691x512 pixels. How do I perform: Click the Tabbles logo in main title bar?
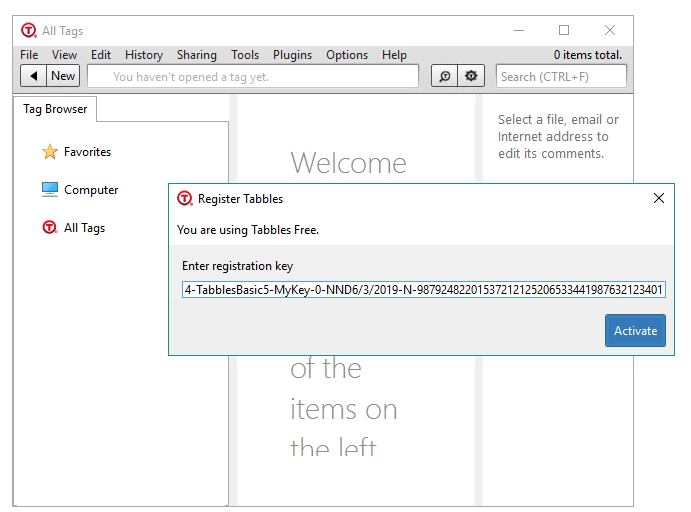click(x=29, y=30)
